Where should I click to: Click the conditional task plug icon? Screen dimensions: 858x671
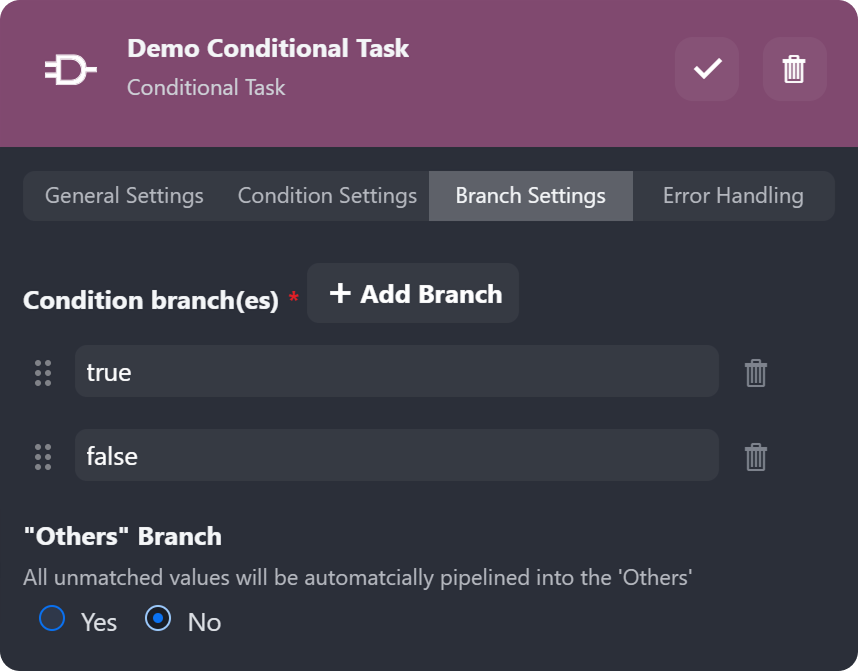click(70, 70)
